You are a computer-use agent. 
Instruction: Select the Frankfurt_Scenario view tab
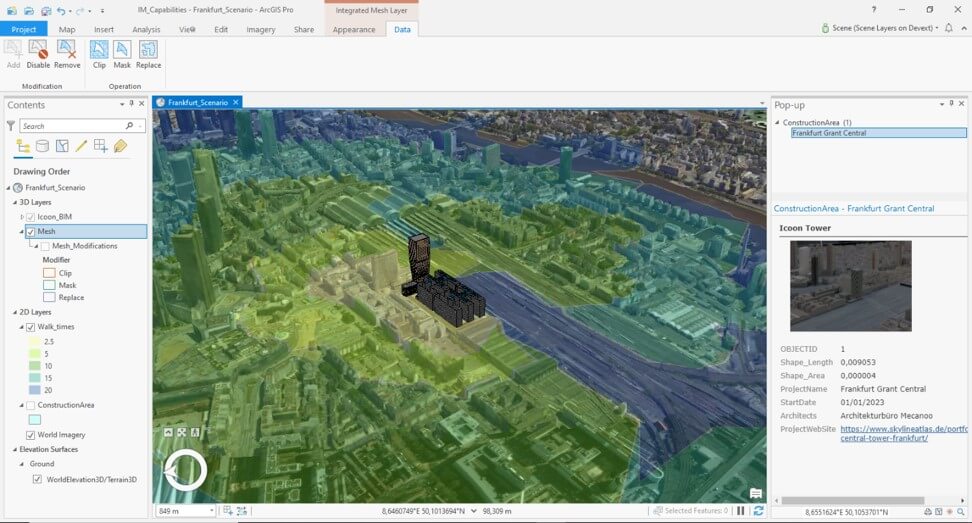click(198, 102)
